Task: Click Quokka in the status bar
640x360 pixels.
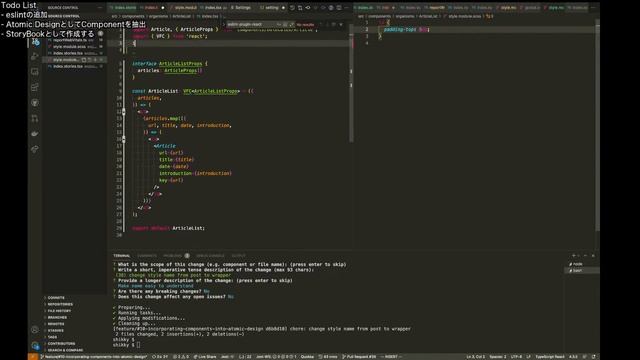Action: point(307,357)
